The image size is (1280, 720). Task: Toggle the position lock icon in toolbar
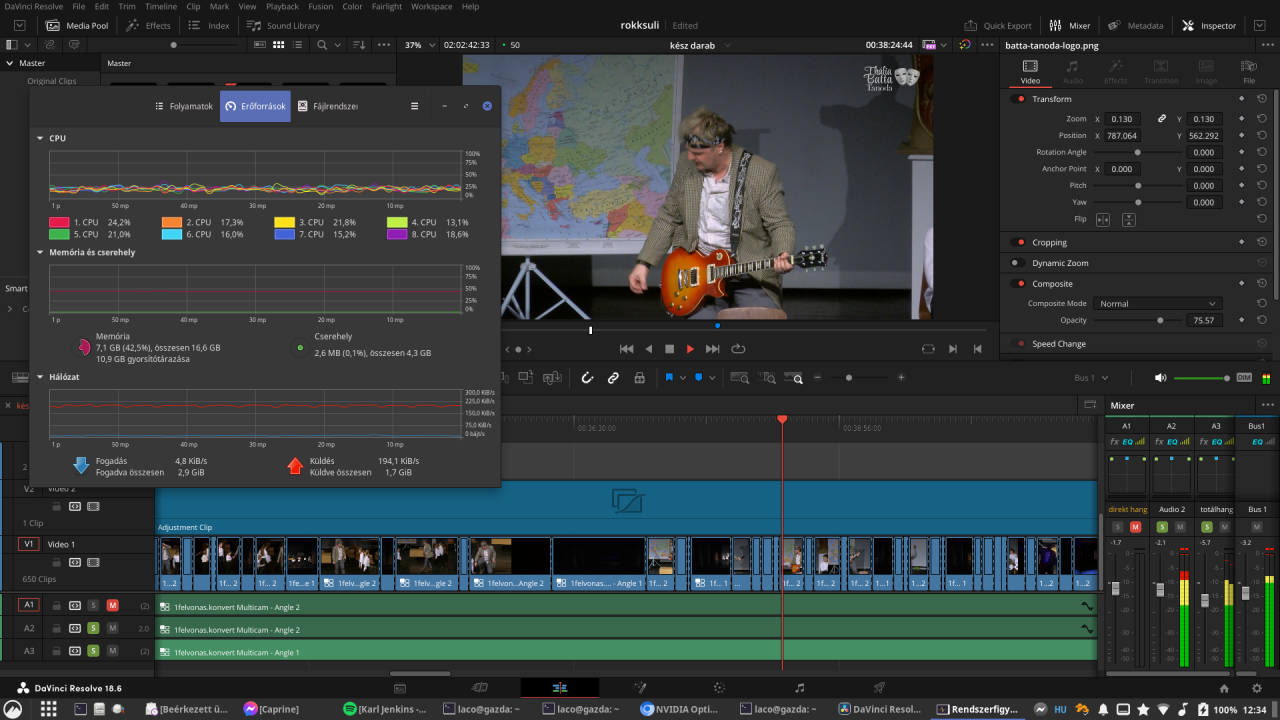tap(639, 378)
